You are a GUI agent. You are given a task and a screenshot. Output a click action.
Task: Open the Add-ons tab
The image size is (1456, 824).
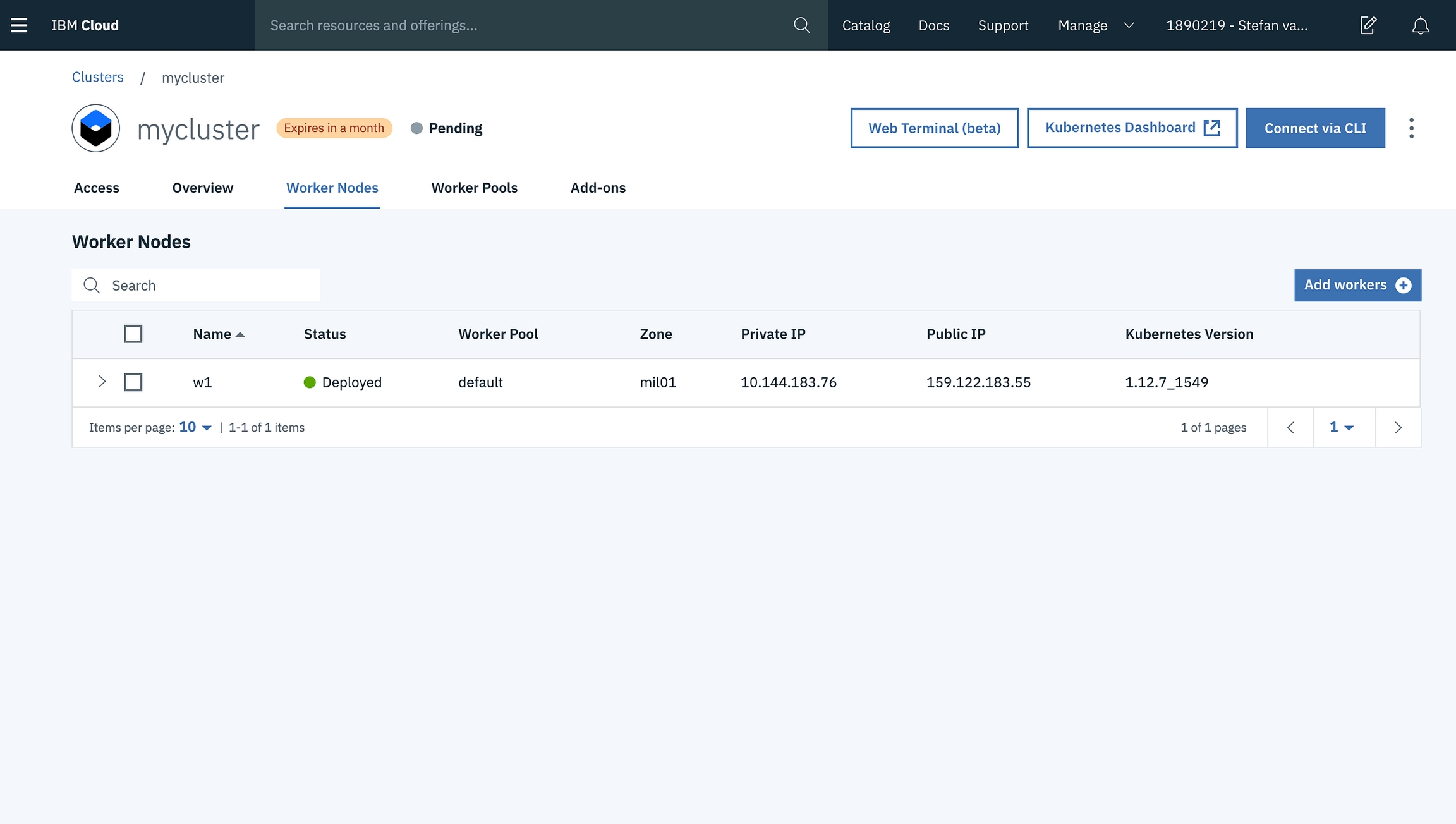coord(598,188)
